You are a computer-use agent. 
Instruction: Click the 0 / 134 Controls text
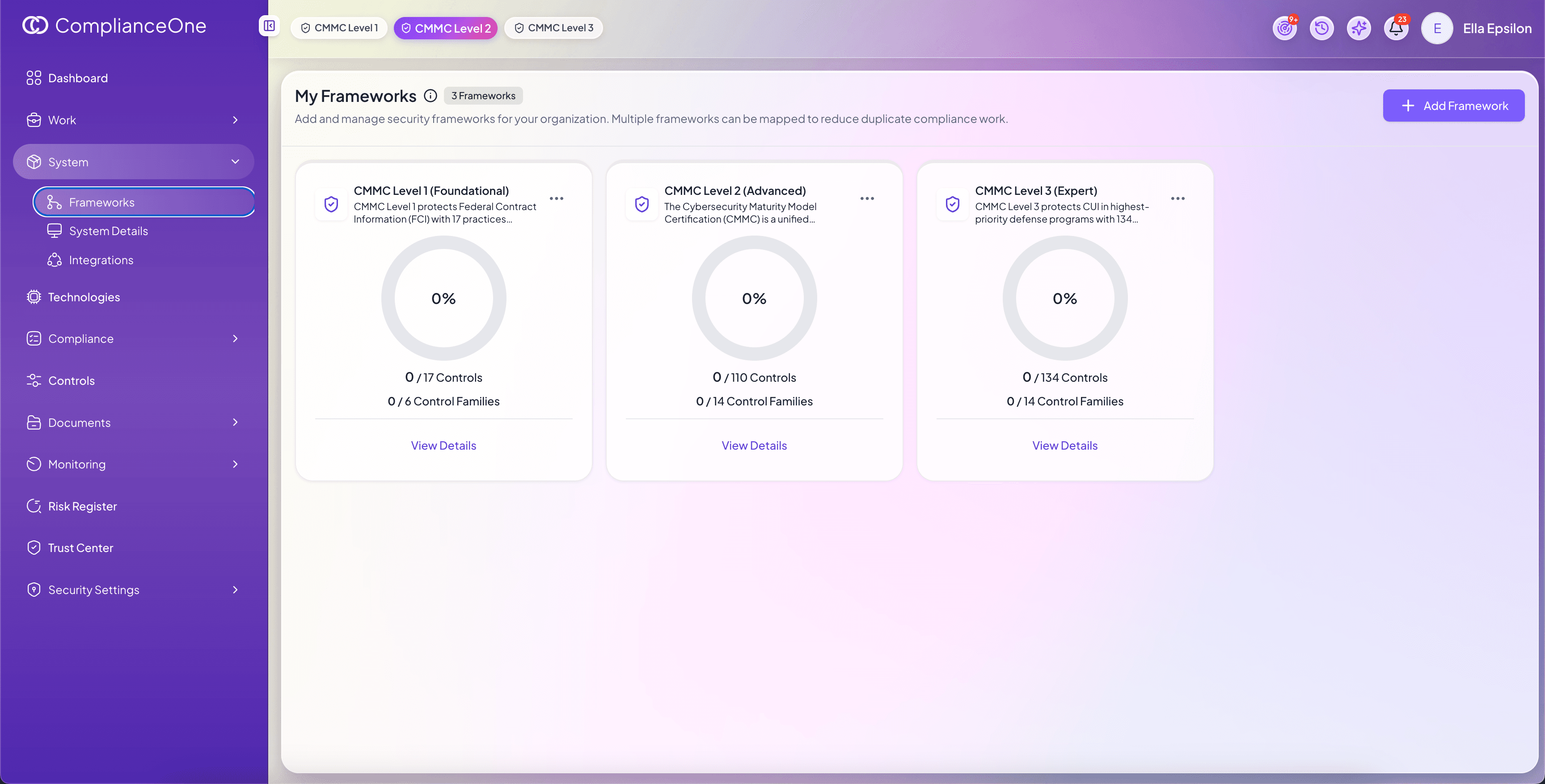coord(1064,377)
